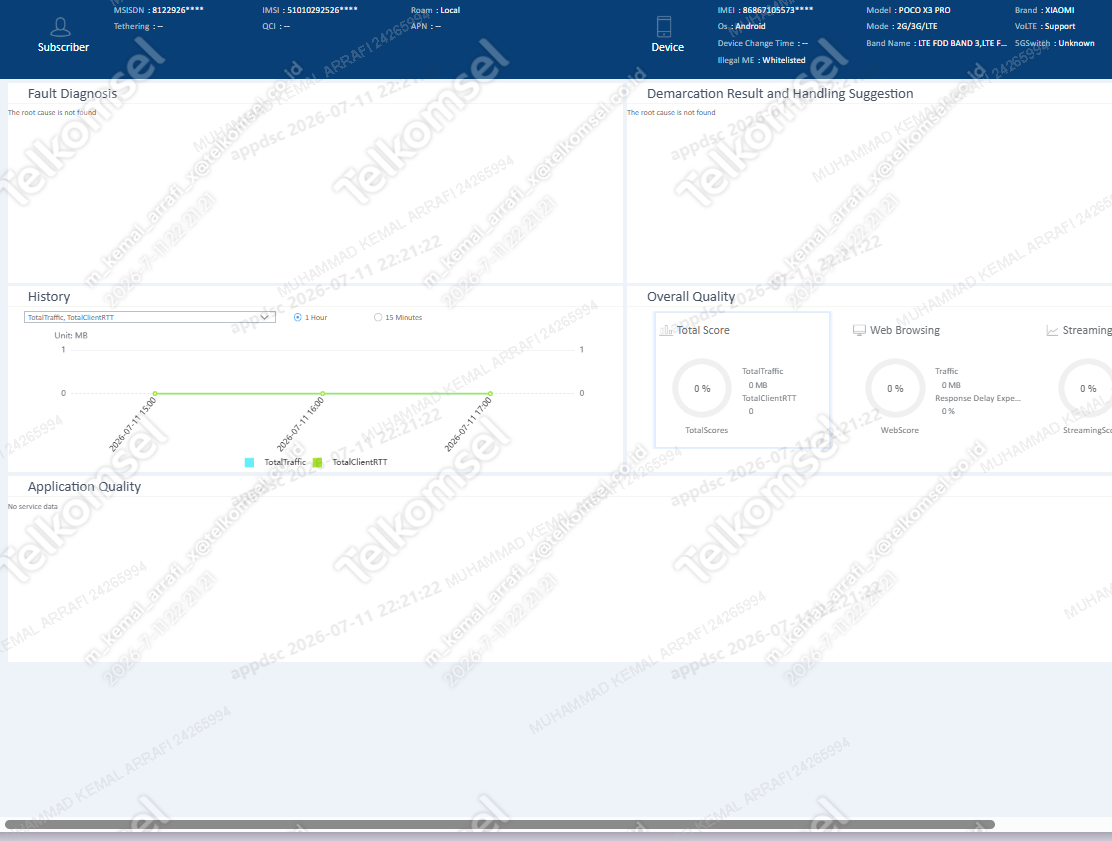Click the History heading
1112x841 pixels.
49,296
